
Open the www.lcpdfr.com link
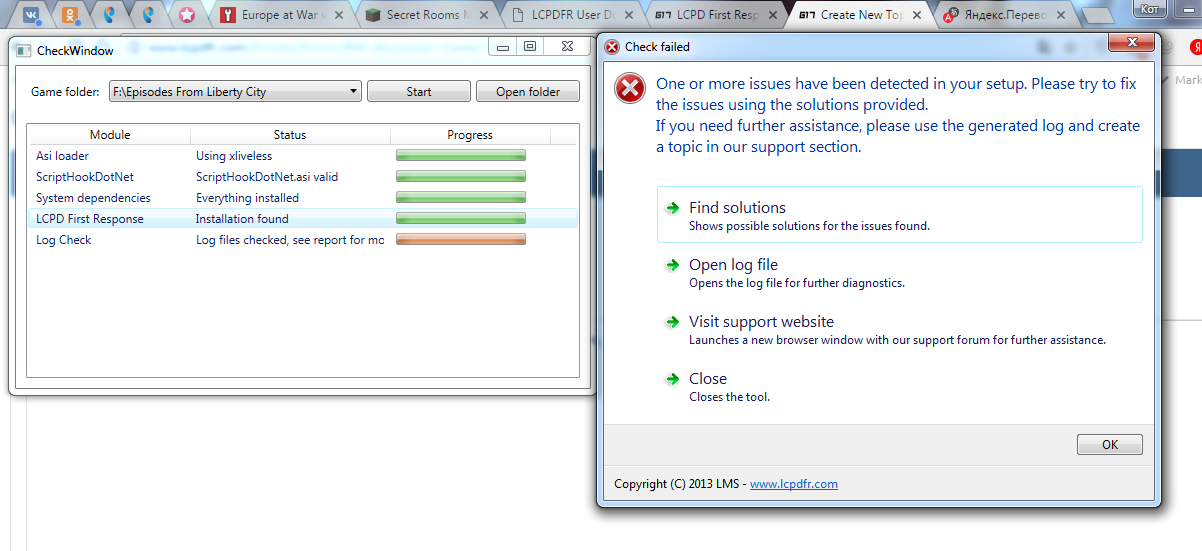click(794, 484)
